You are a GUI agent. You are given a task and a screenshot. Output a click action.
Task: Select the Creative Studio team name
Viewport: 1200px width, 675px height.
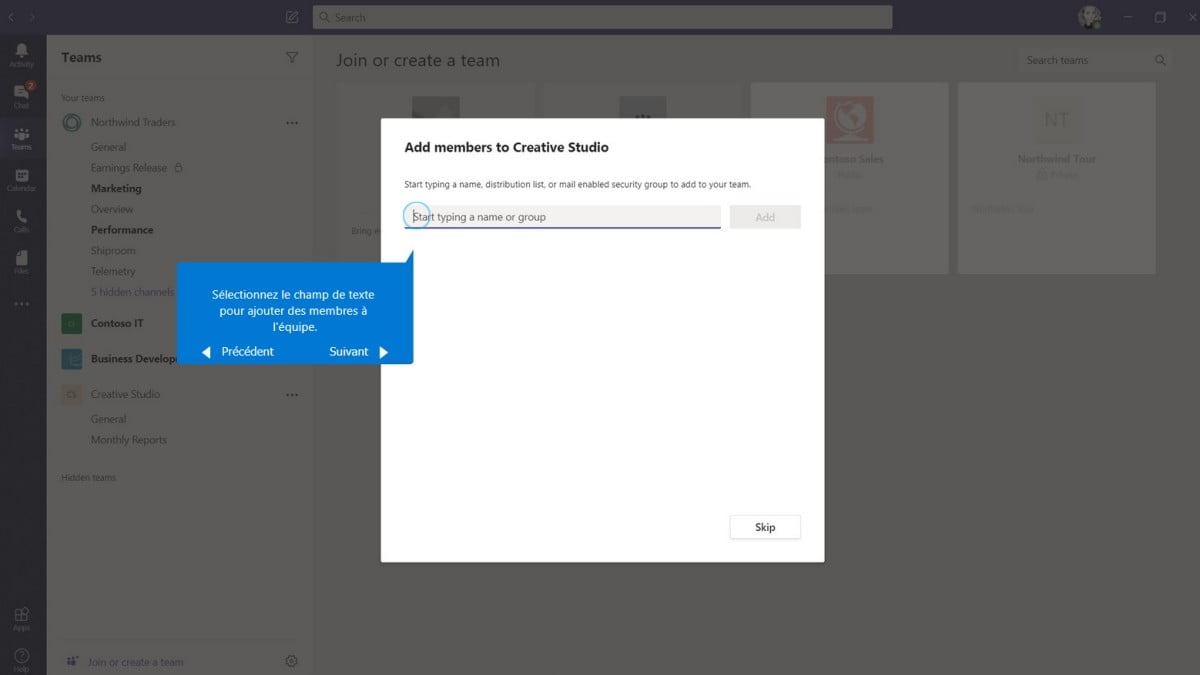[125, 394]
